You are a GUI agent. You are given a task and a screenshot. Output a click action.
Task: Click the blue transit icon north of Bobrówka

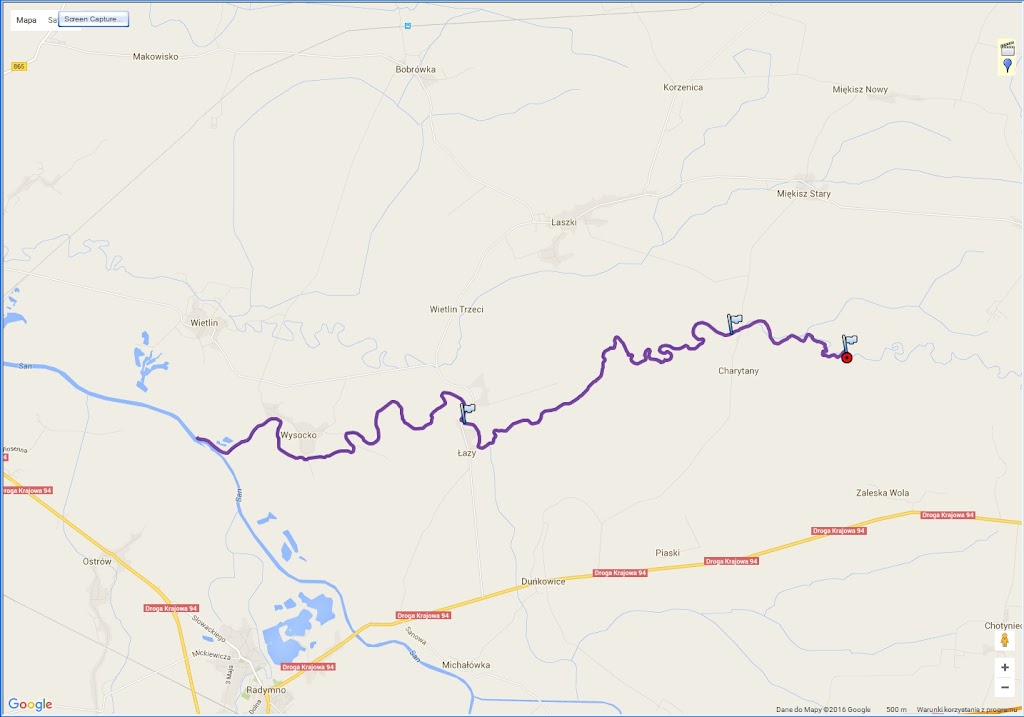(x=408, y=25)
